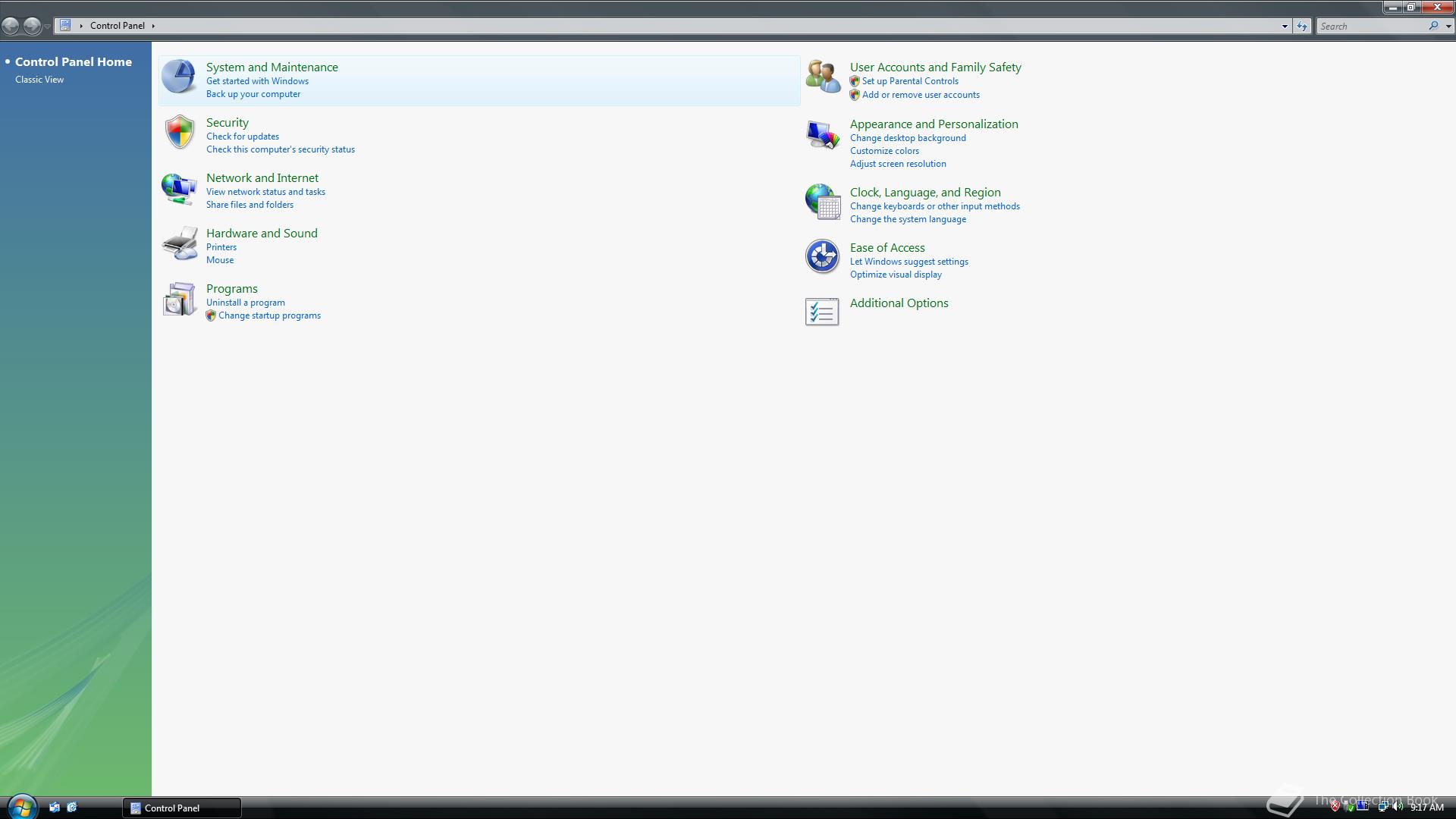Click Switch between windows quick launch icon
1456x819 pixels.
pyautogui.click(x=72, y=808)
